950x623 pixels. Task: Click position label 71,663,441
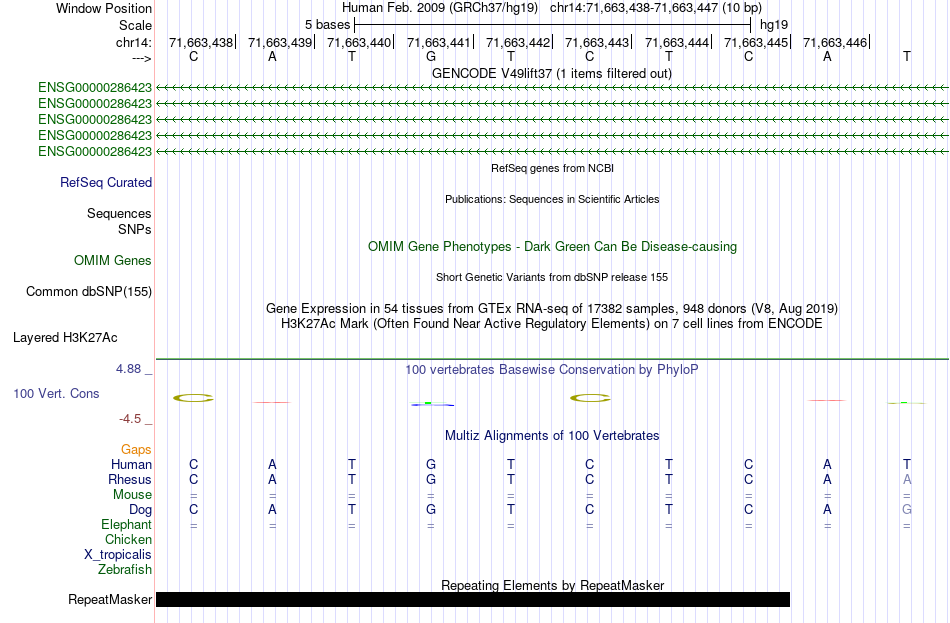[x=439, y=42]
